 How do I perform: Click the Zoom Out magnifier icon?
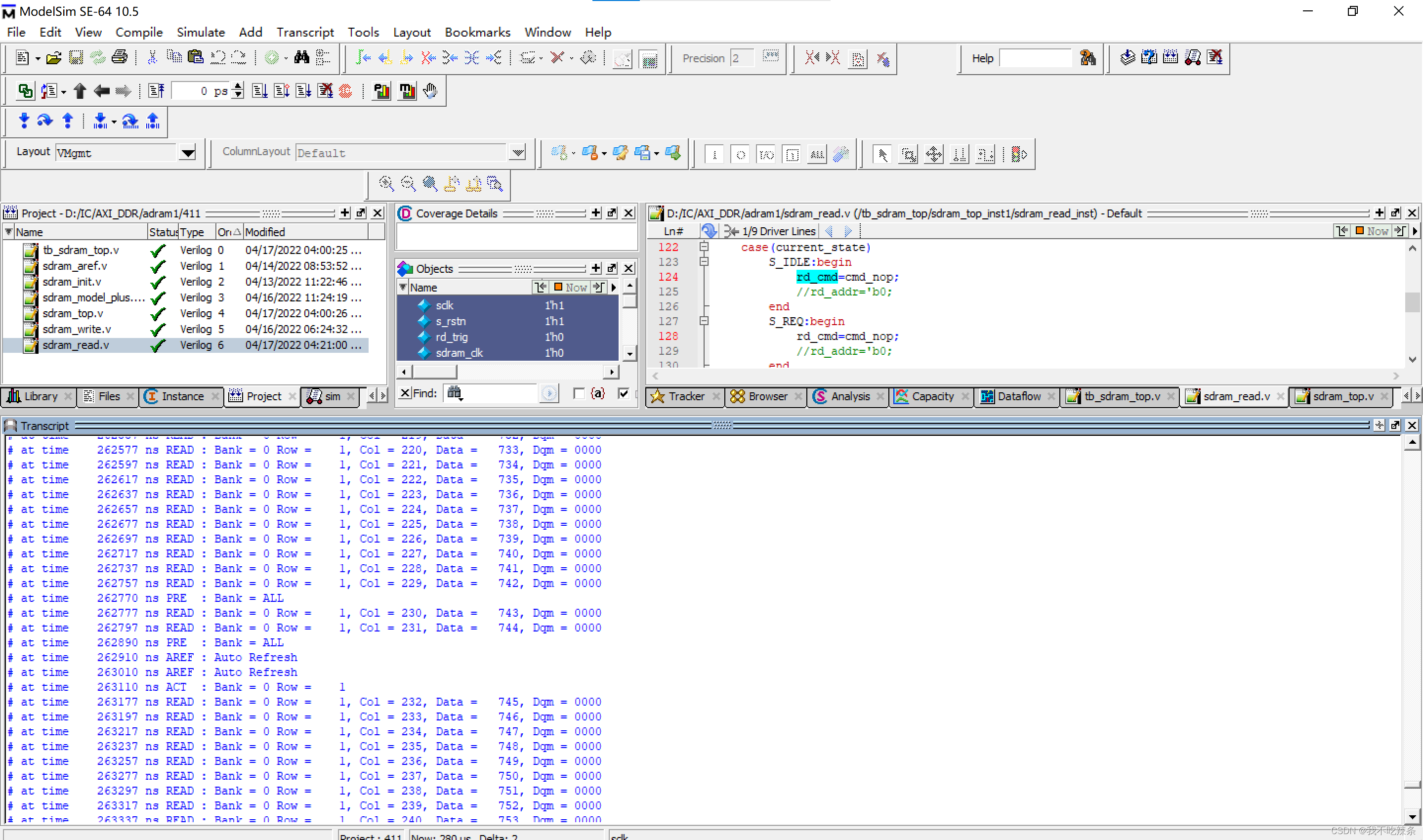coord(408,183)
